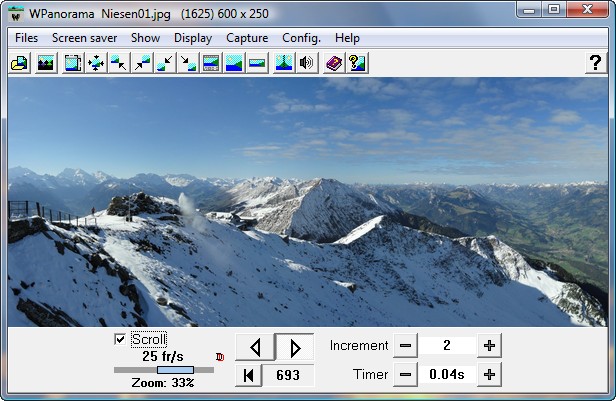This screenshot has height=401, width=616.
Task: Increase Increment with plus button
Action: point(489,346)
